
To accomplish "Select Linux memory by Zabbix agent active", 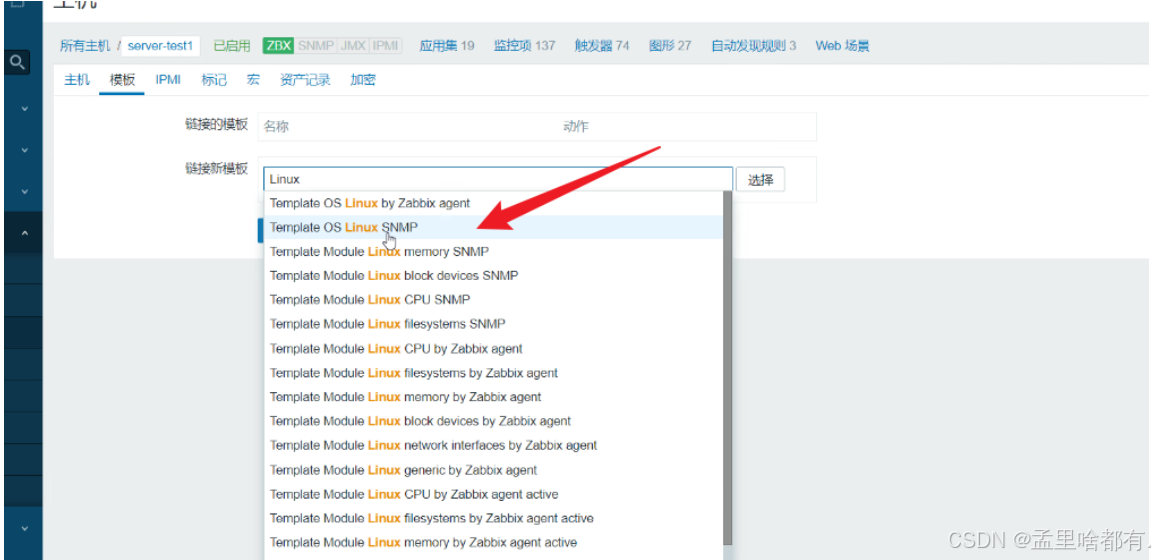I will (493, 542).
